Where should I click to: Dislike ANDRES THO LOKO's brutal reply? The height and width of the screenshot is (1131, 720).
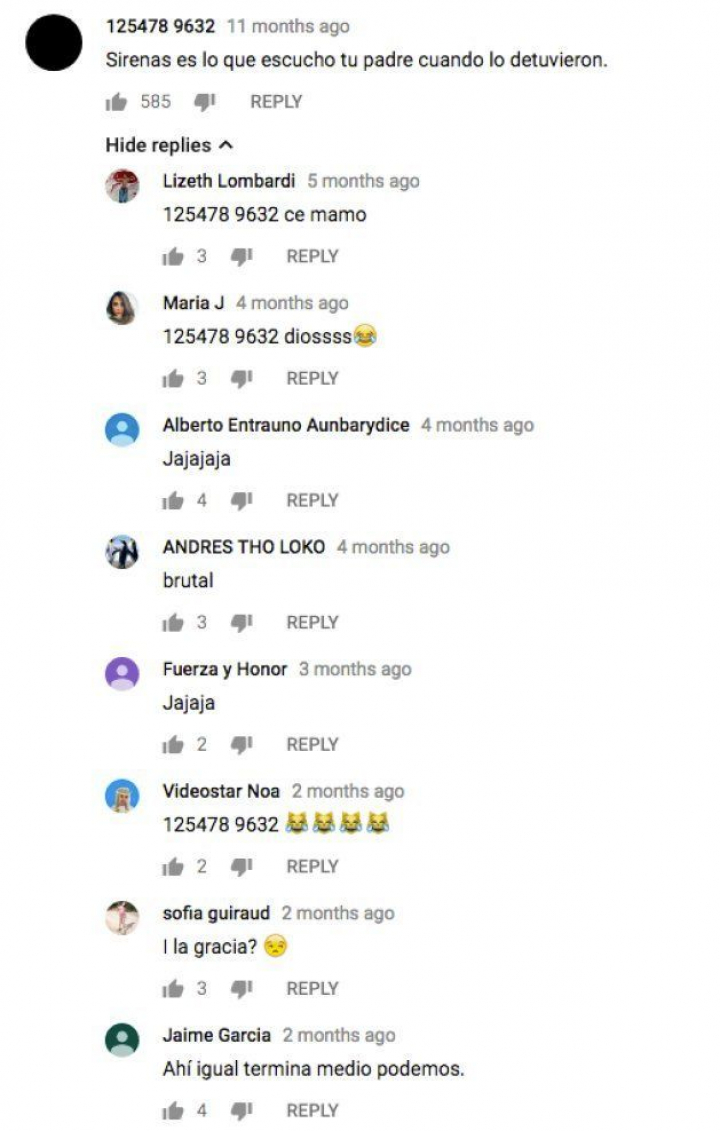tap(241, 622)
